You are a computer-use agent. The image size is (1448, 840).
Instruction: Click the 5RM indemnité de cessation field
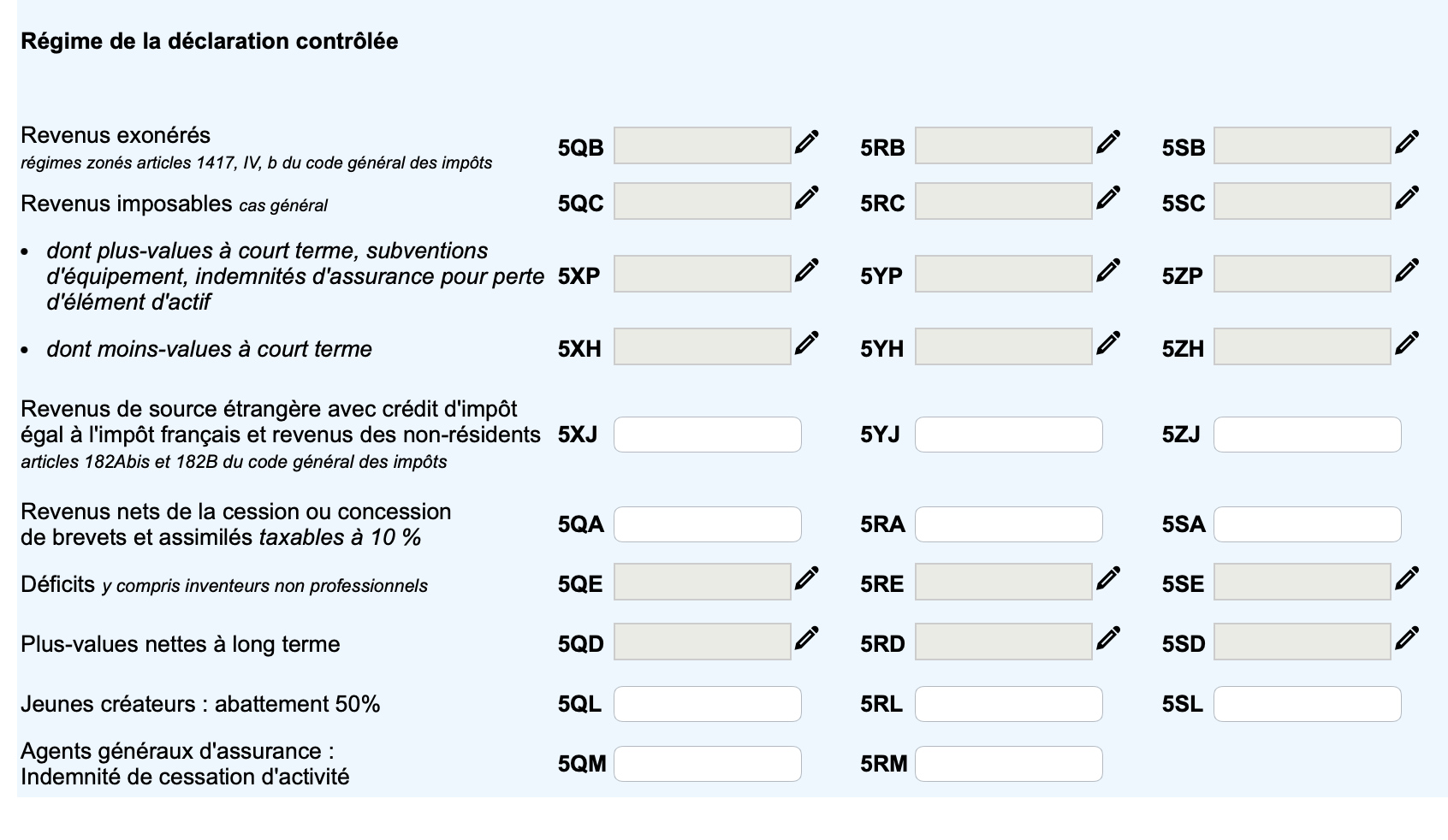coord(1008,762)
